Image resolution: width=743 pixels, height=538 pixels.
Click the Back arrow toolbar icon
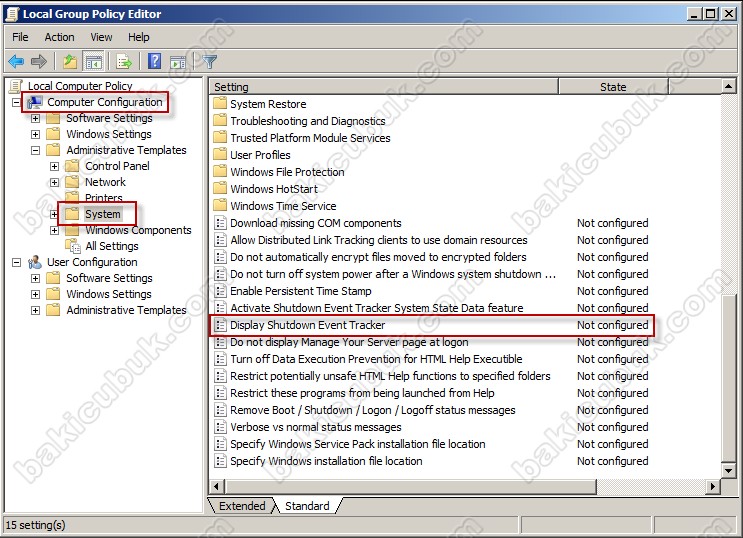point(16,61)
